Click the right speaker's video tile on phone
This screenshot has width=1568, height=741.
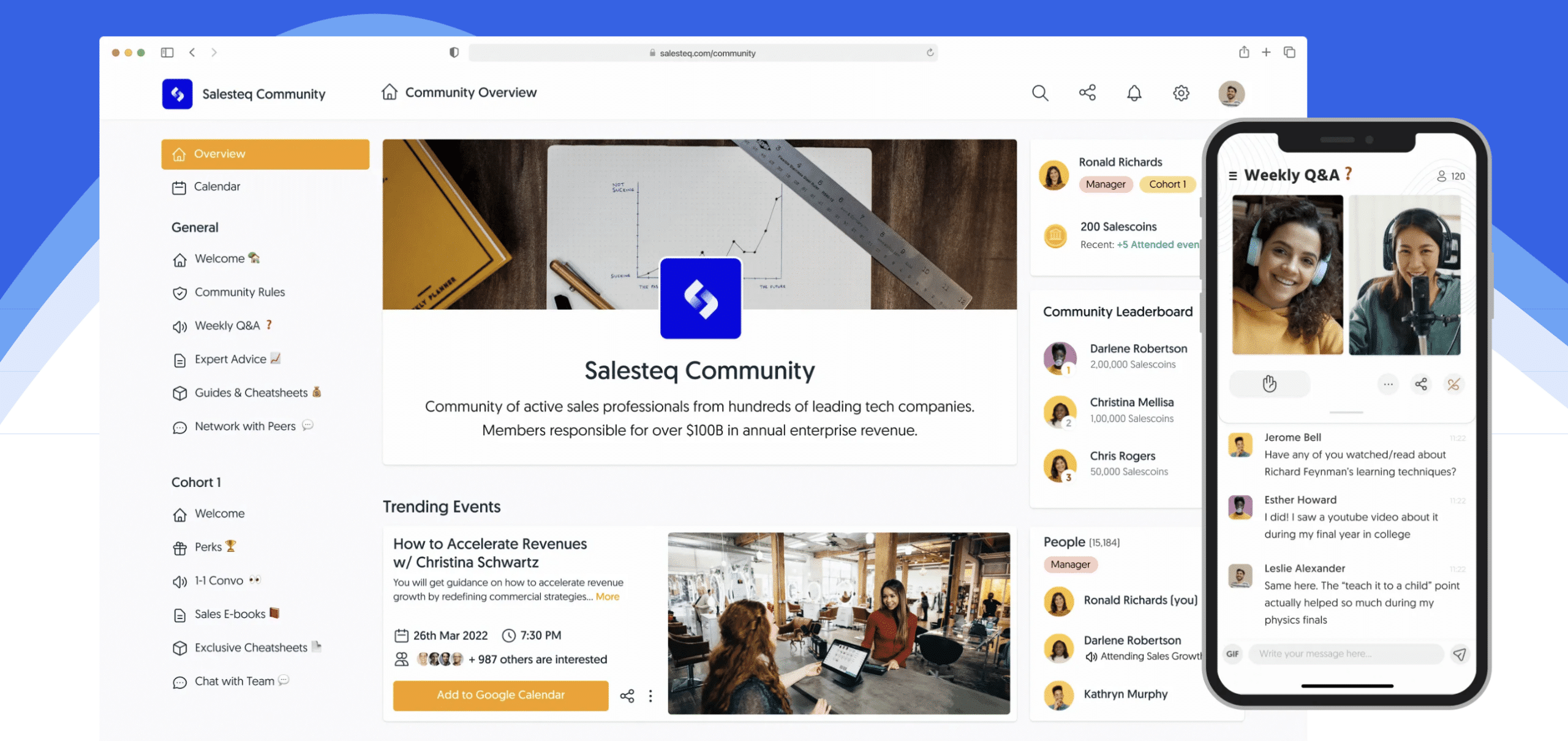coord(1404,275)
